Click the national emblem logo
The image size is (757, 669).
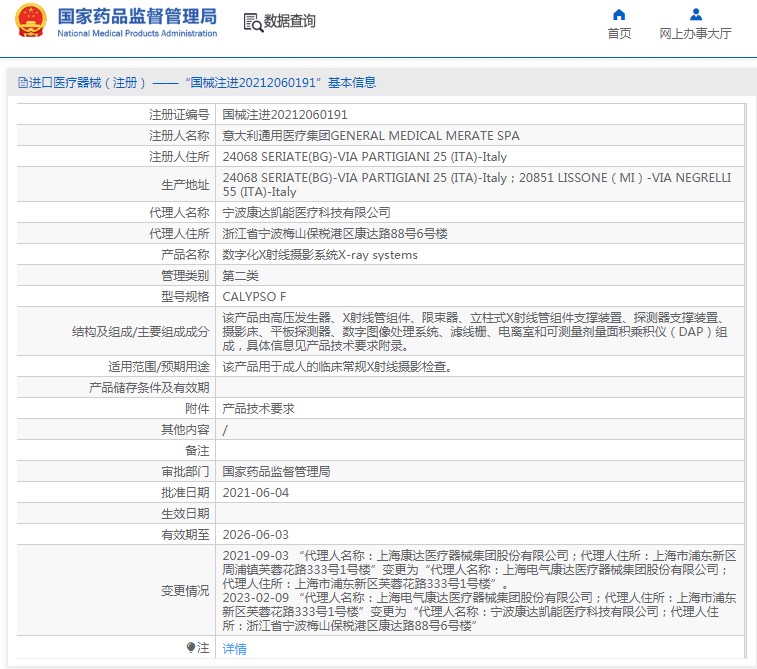(x=31, y=21)
